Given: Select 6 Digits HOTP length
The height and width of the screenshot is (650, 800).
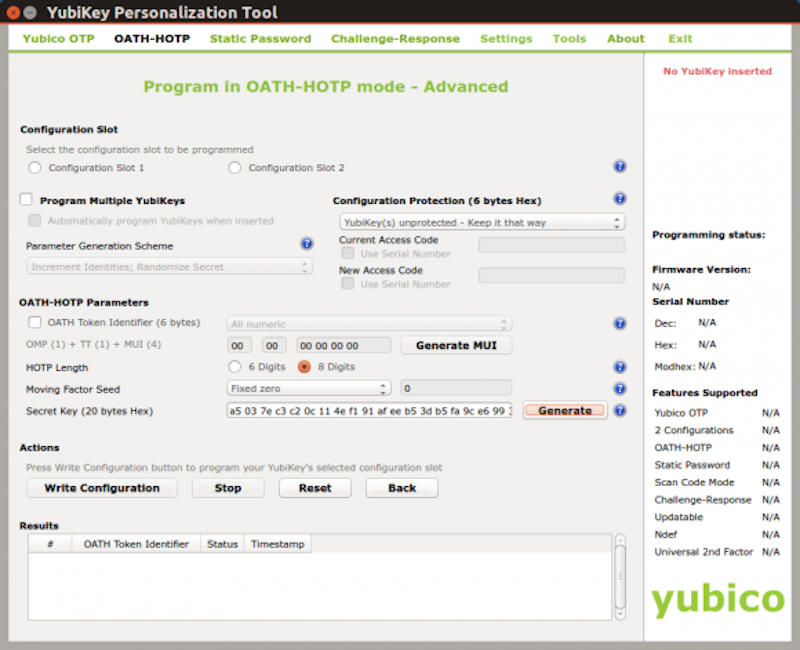Looking at the screenshot, I should (235, 367).
